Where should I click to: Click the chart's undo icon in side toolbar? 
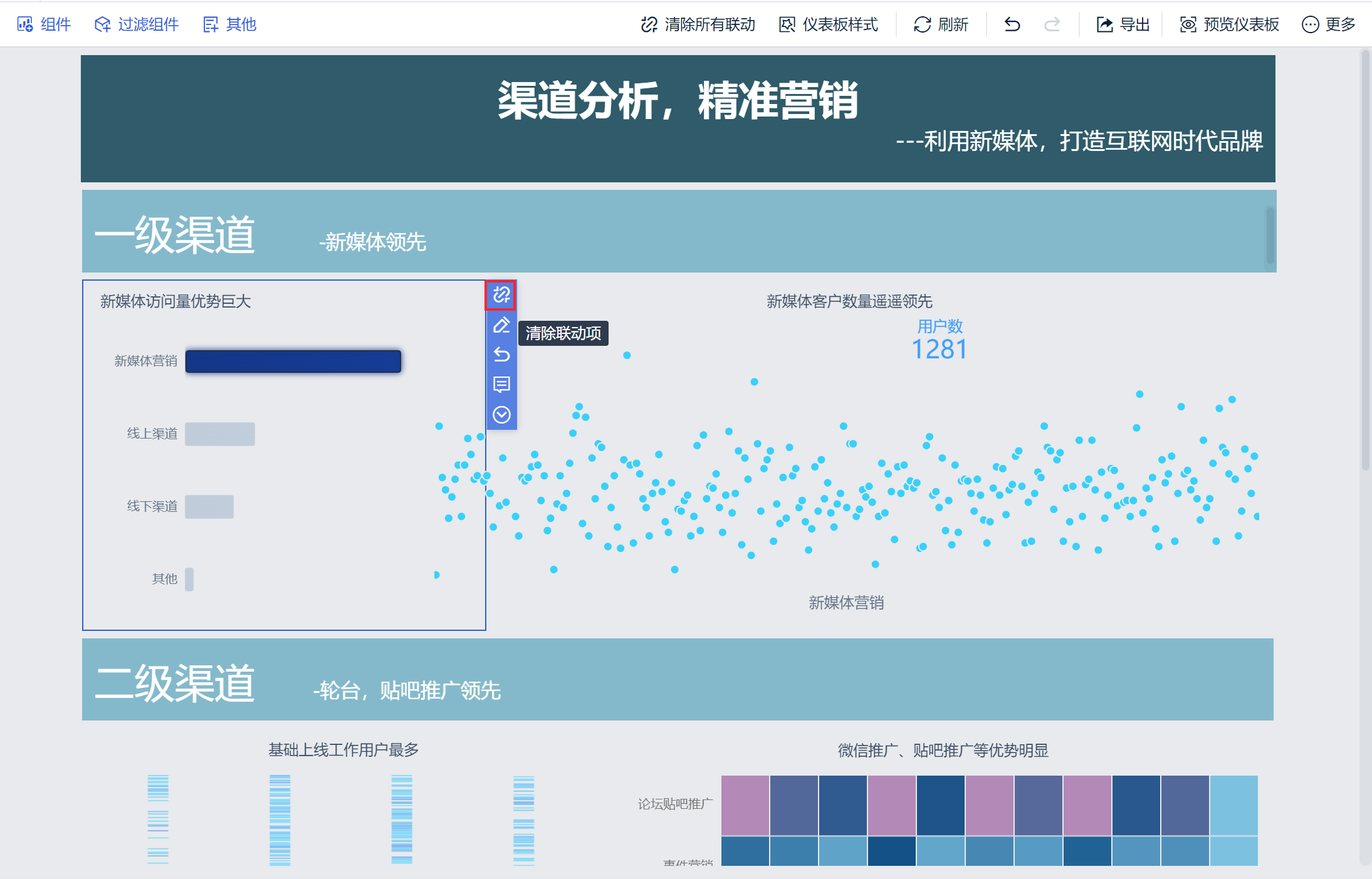[501, 355]
